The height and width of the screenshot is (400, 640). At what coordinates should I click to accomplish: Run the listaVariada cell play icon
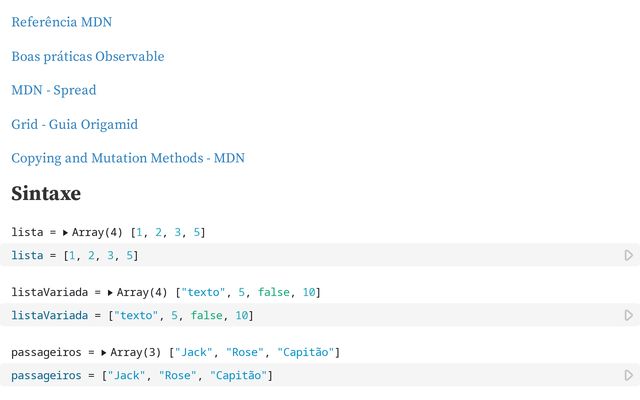point(628,316)
